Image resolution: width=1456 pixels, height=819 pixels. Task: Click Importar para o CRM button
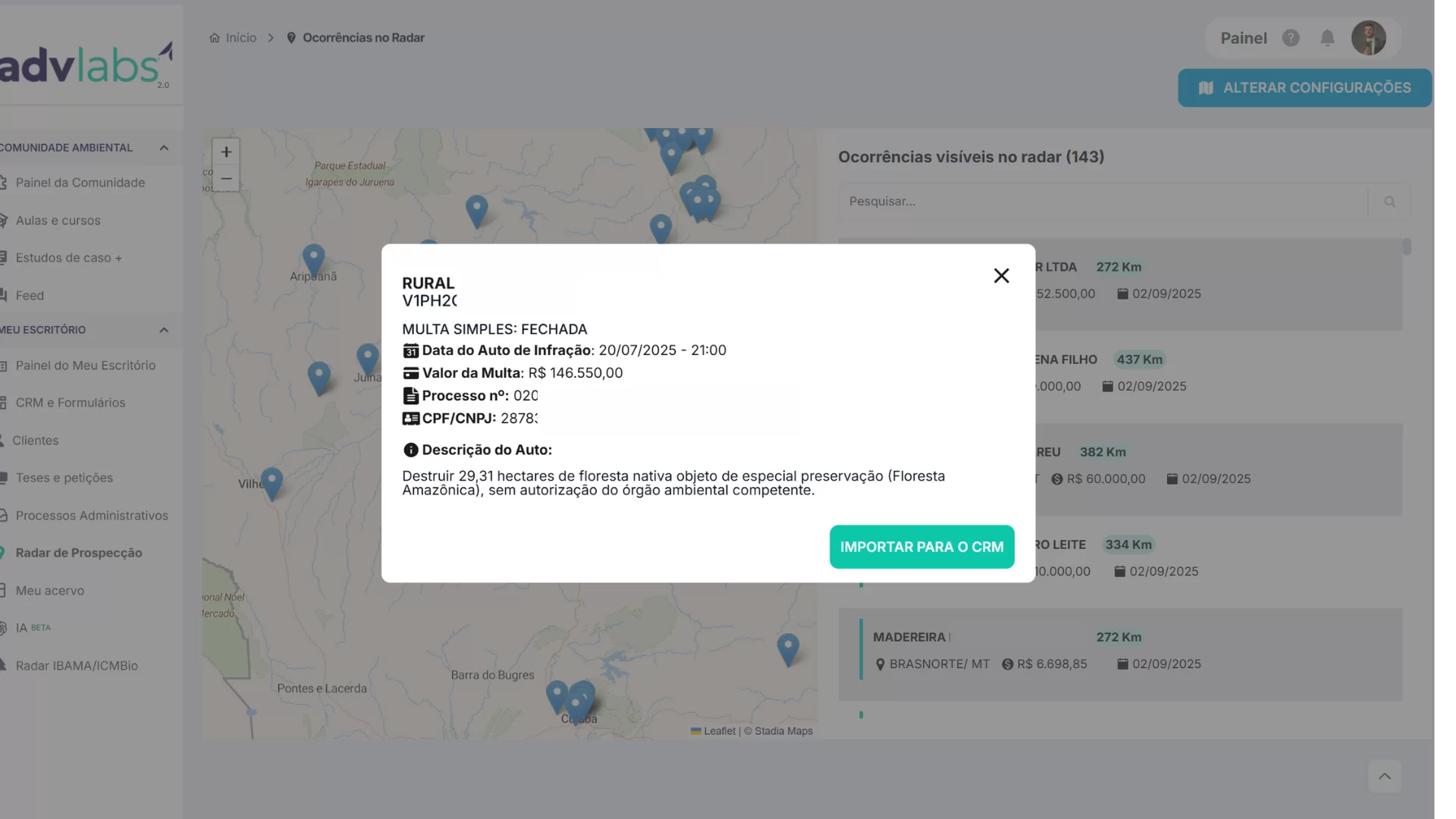click(921, 547)
